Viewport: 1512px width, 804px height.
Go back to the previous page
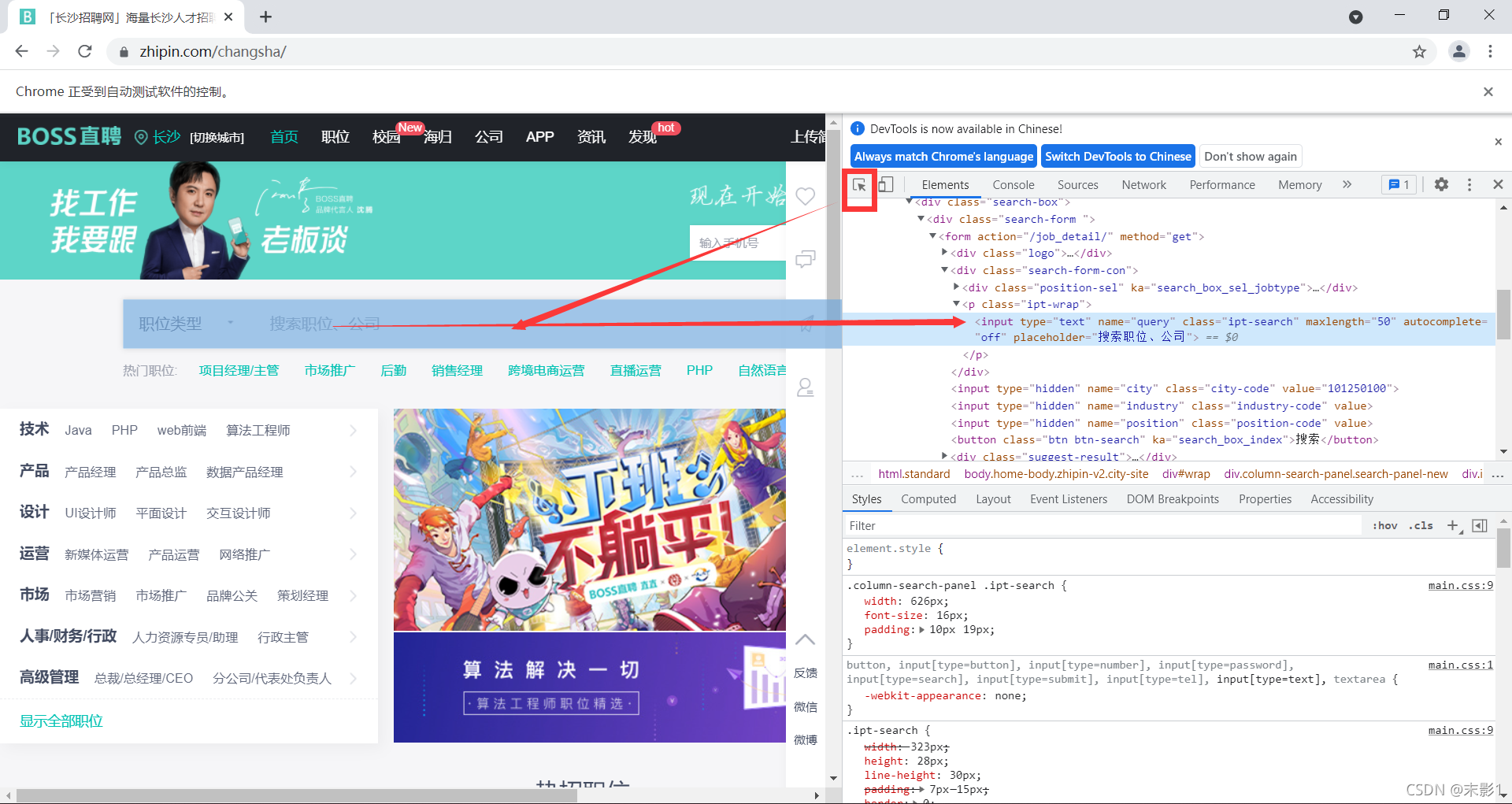pyautogui.click(x=22, y=51)
